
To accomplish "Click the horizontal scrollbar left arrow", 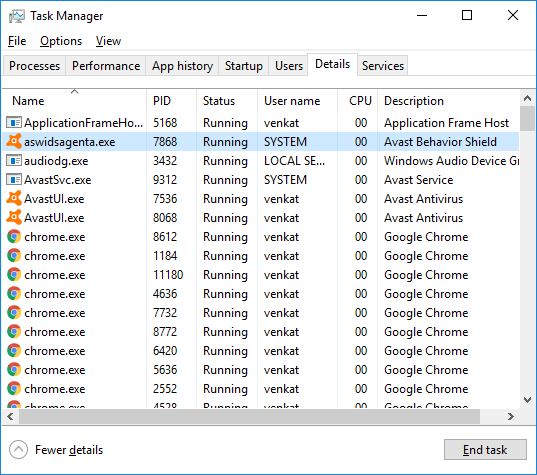I will click(x=10, y=416).
